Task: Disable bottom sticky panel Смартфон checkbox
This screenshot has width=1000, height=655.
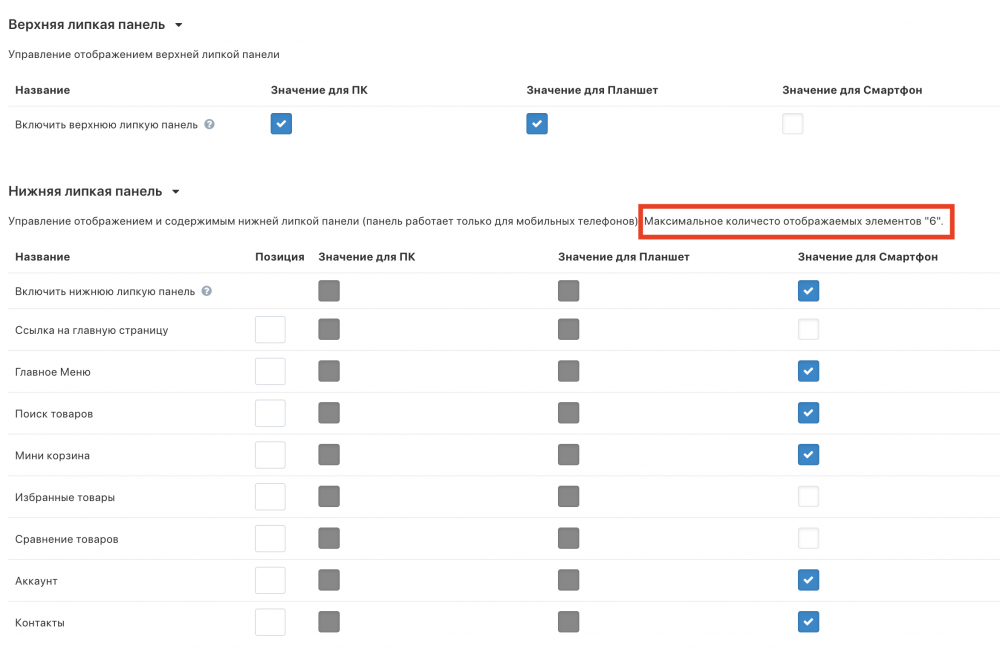Action: coord(809,291)
